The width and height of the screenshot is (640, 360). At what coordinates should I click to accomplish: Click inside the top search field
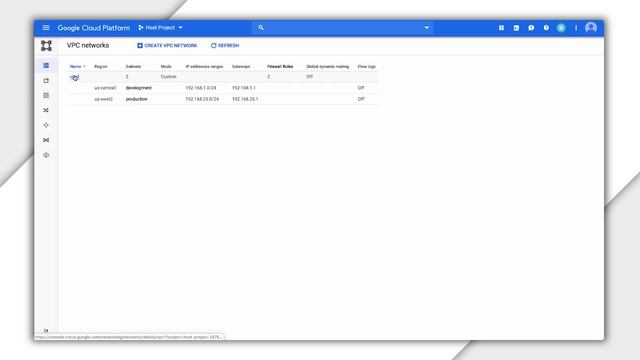[343, 28]
